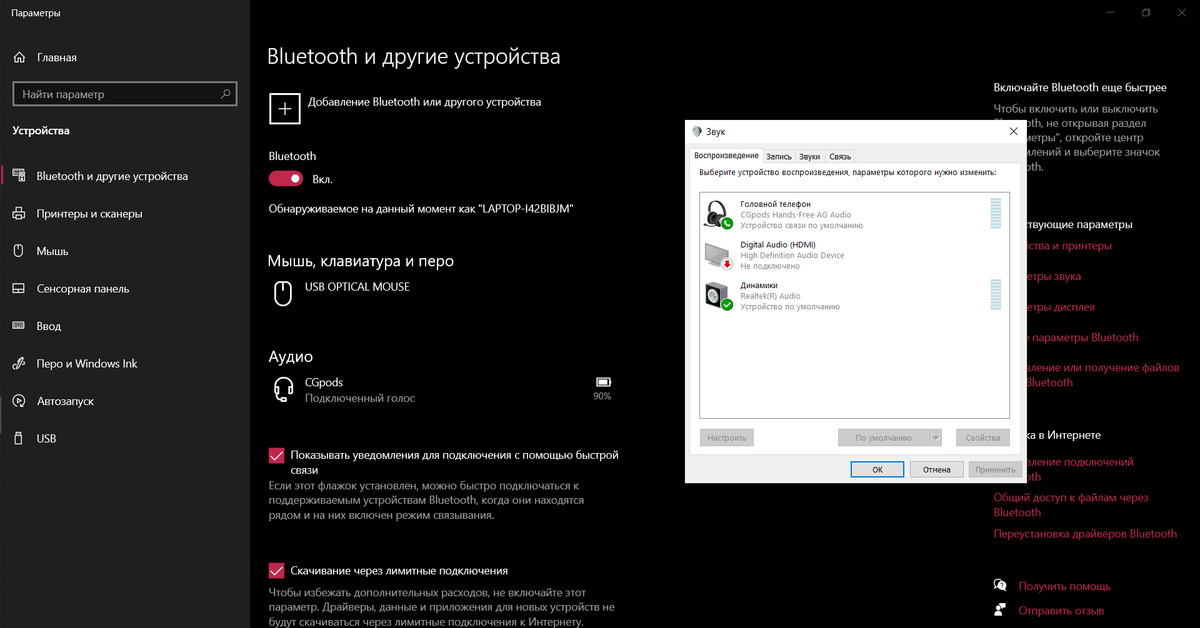
Task: Open Общий доступ к файлам через Bluetooth link
Action: pos(1071,505)
